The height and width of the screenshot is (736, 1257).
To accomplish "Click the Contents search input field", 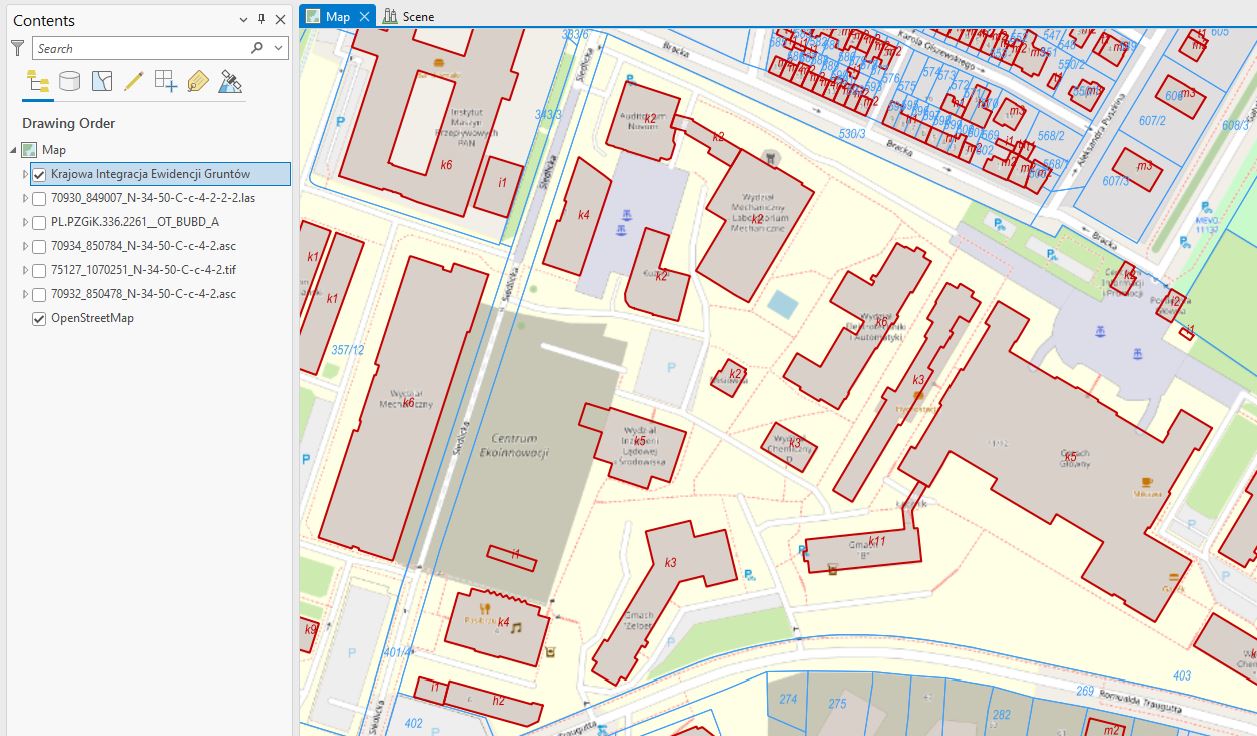I will 140,48.
